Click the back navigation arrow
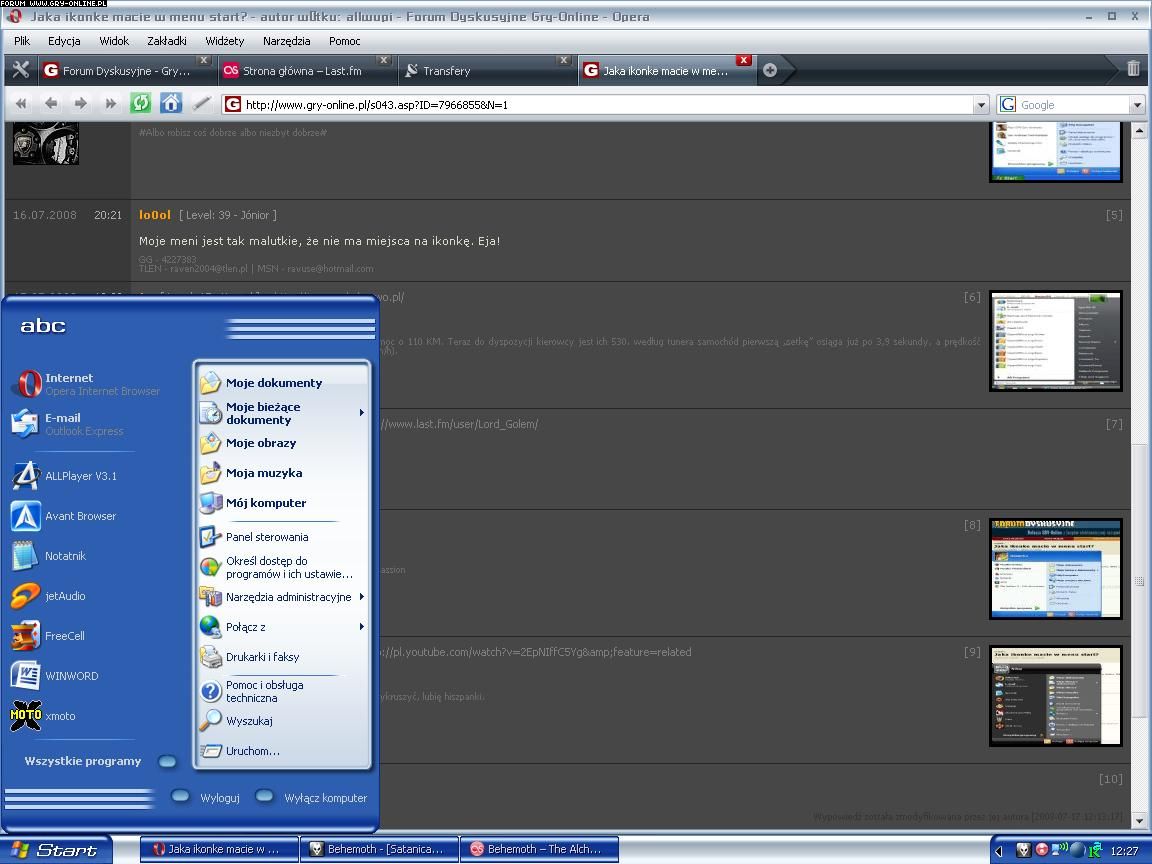The image size is (1152, 864). [51, 103]
